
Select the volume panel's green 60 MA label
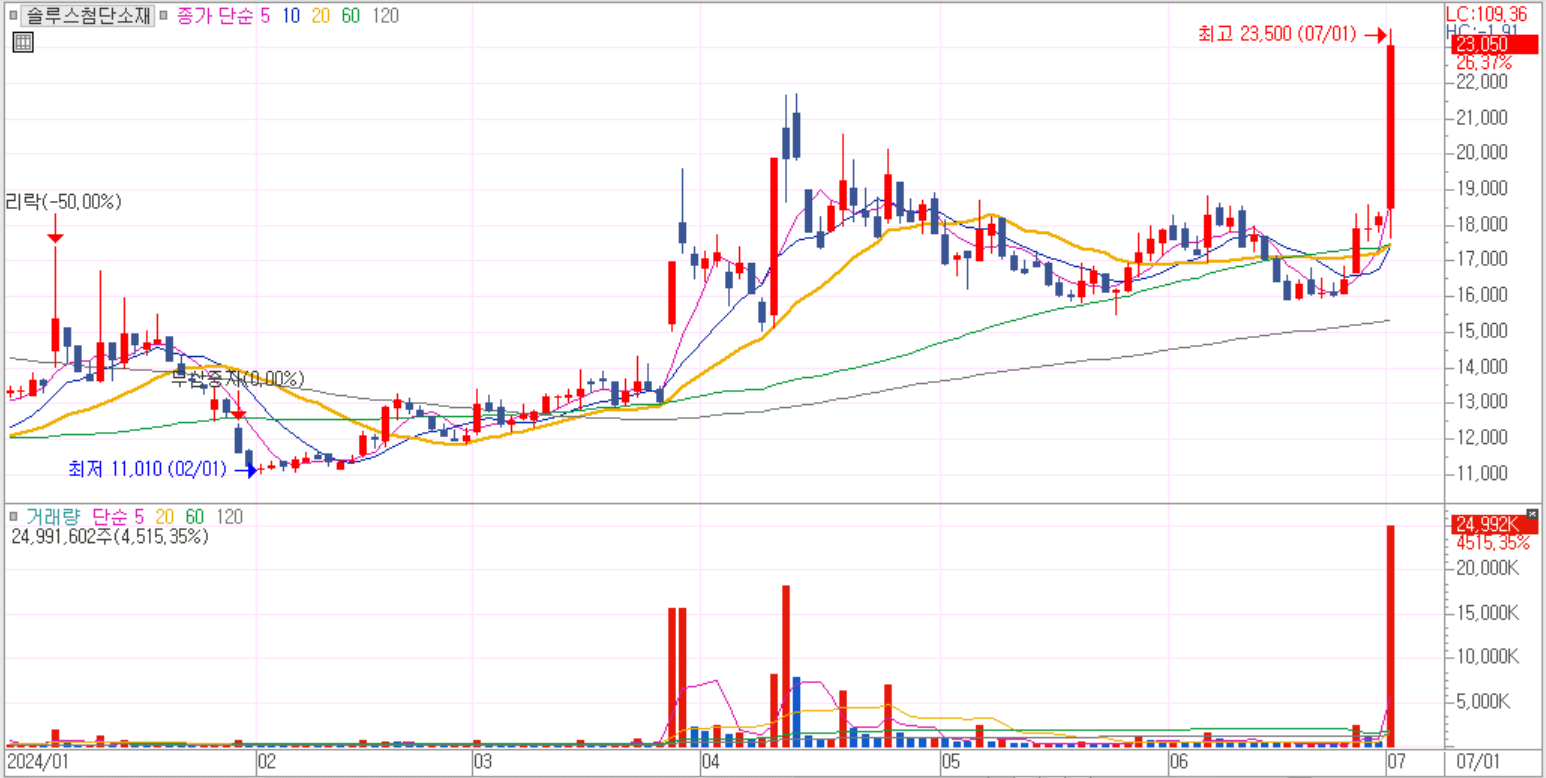coord(195,517)
